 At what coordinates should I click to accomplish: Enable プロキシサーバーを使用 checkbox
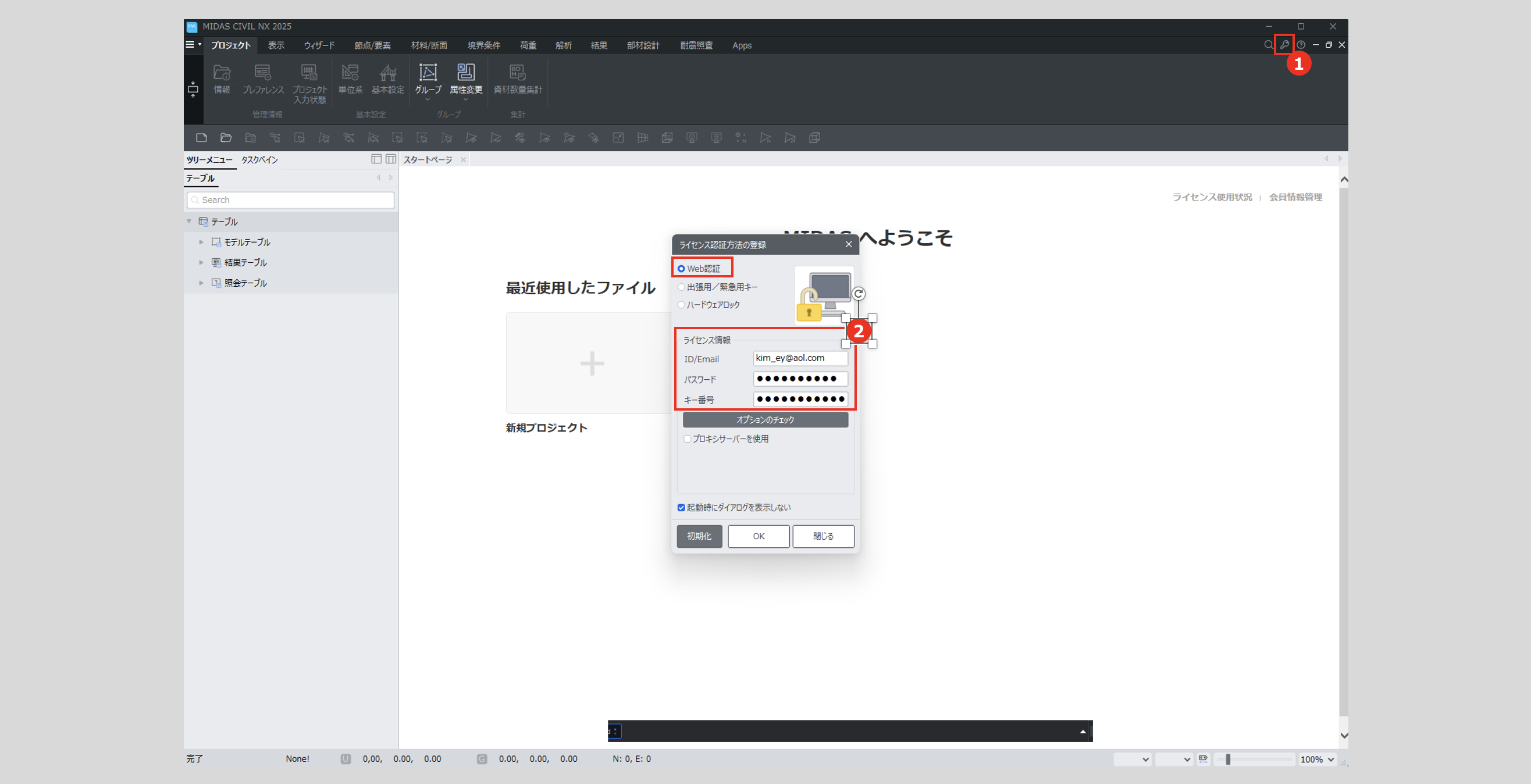[688, 439]
